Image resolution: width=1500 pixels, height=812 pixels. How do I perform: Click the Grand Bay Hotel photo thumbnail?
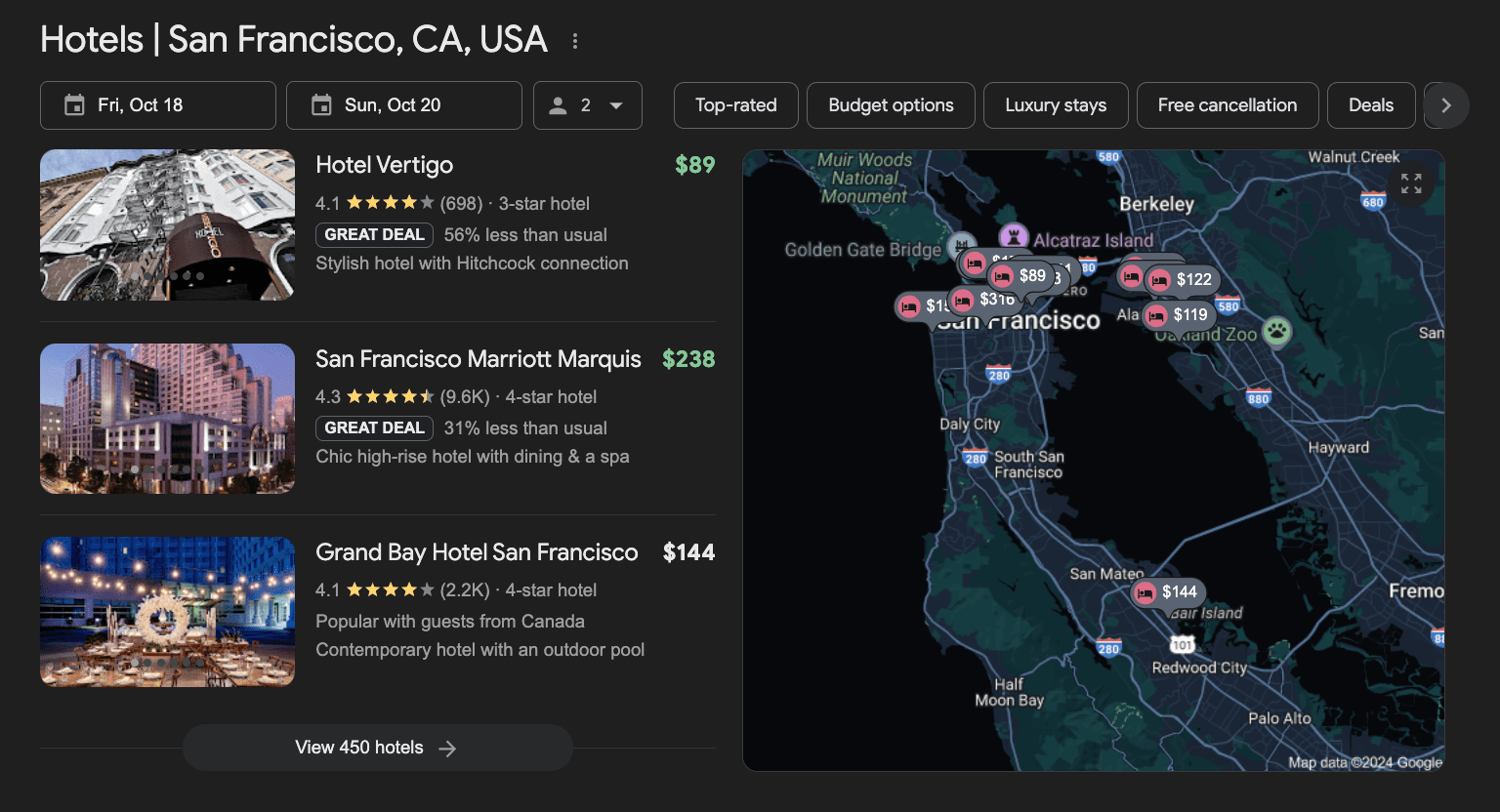[167, 612]
